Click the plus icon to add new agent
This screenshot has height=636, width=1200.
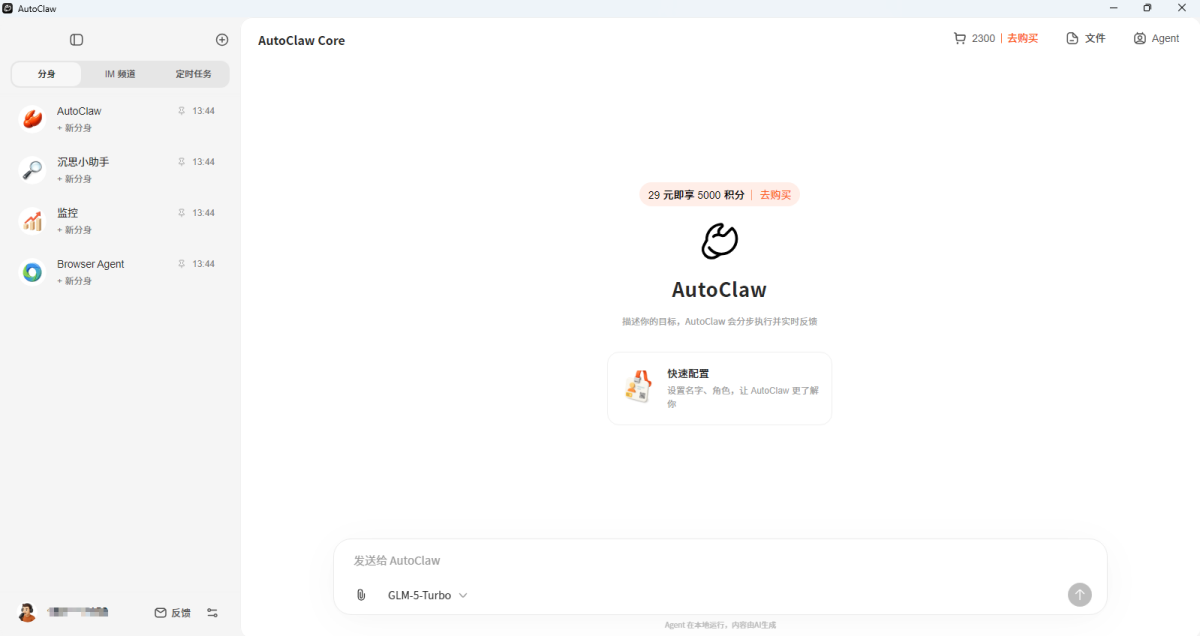[222, 40]
